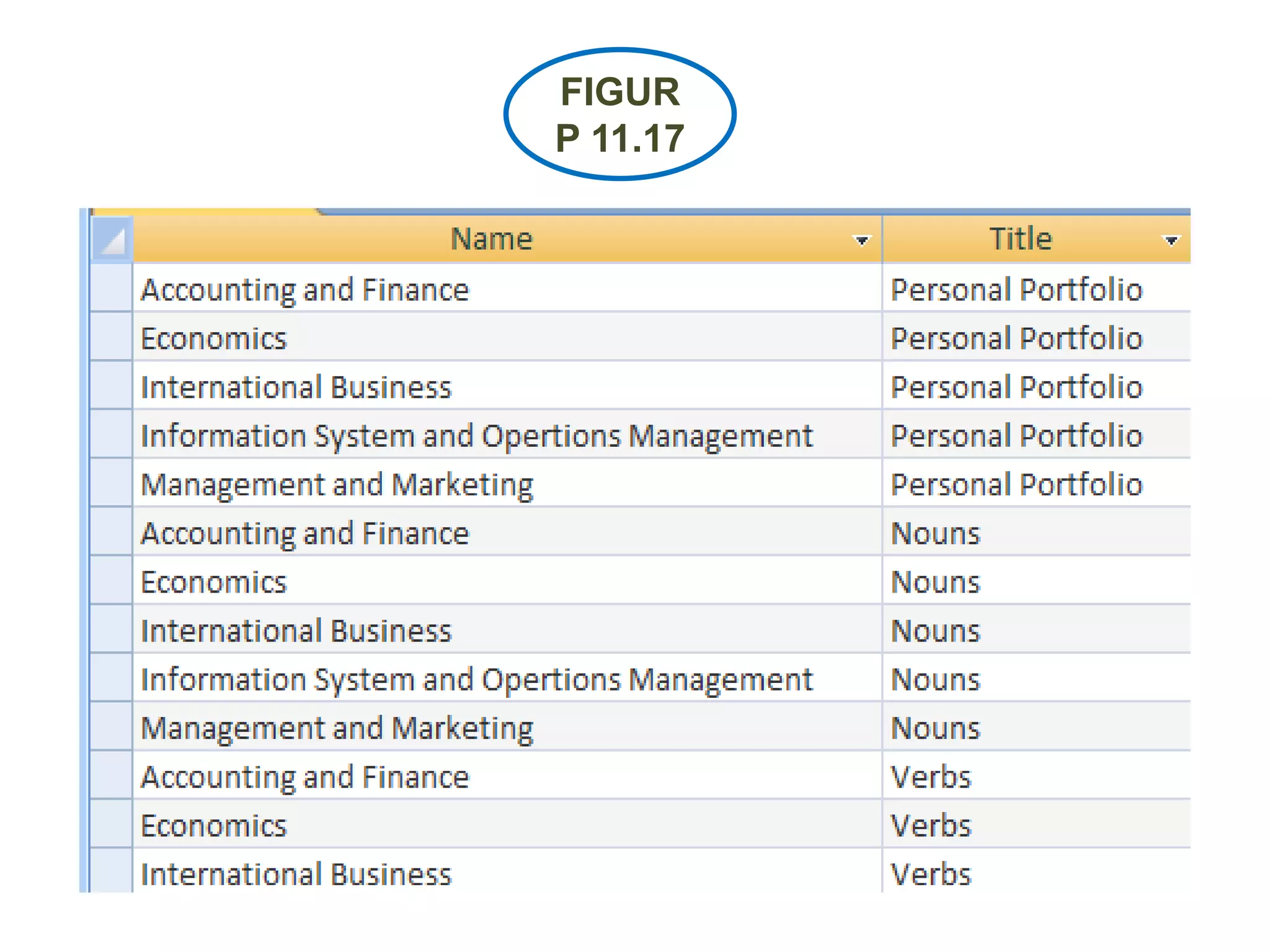The height and width of the screenshot is (952, 1270).
Task: Click the select-all corner box of the datasheet
Action: pos(112,239)
